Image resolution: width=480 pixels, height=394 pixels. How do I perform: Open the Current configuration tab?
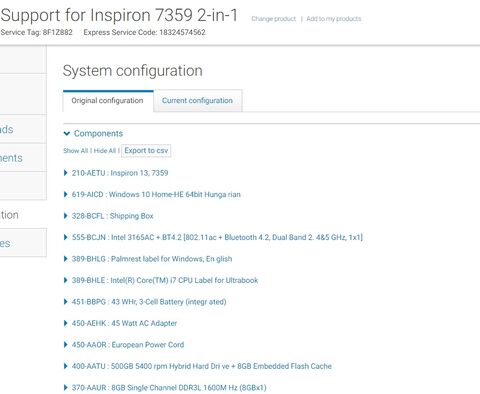click(x=197, y=101)
